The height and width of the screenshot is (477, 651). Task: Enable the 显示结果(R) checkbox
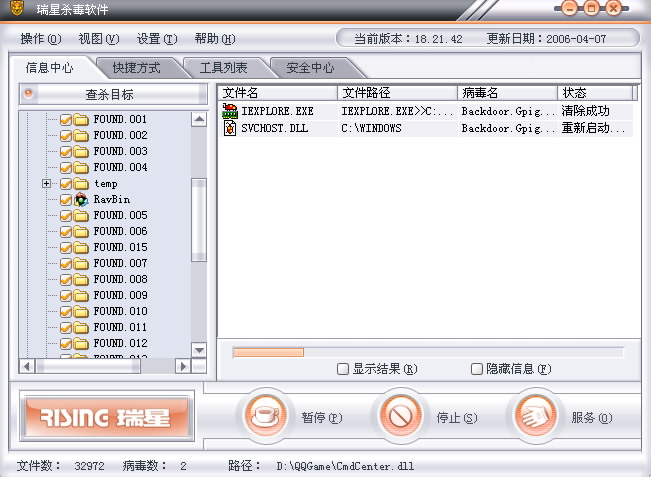pyautogui.click(x=343, y=369)
